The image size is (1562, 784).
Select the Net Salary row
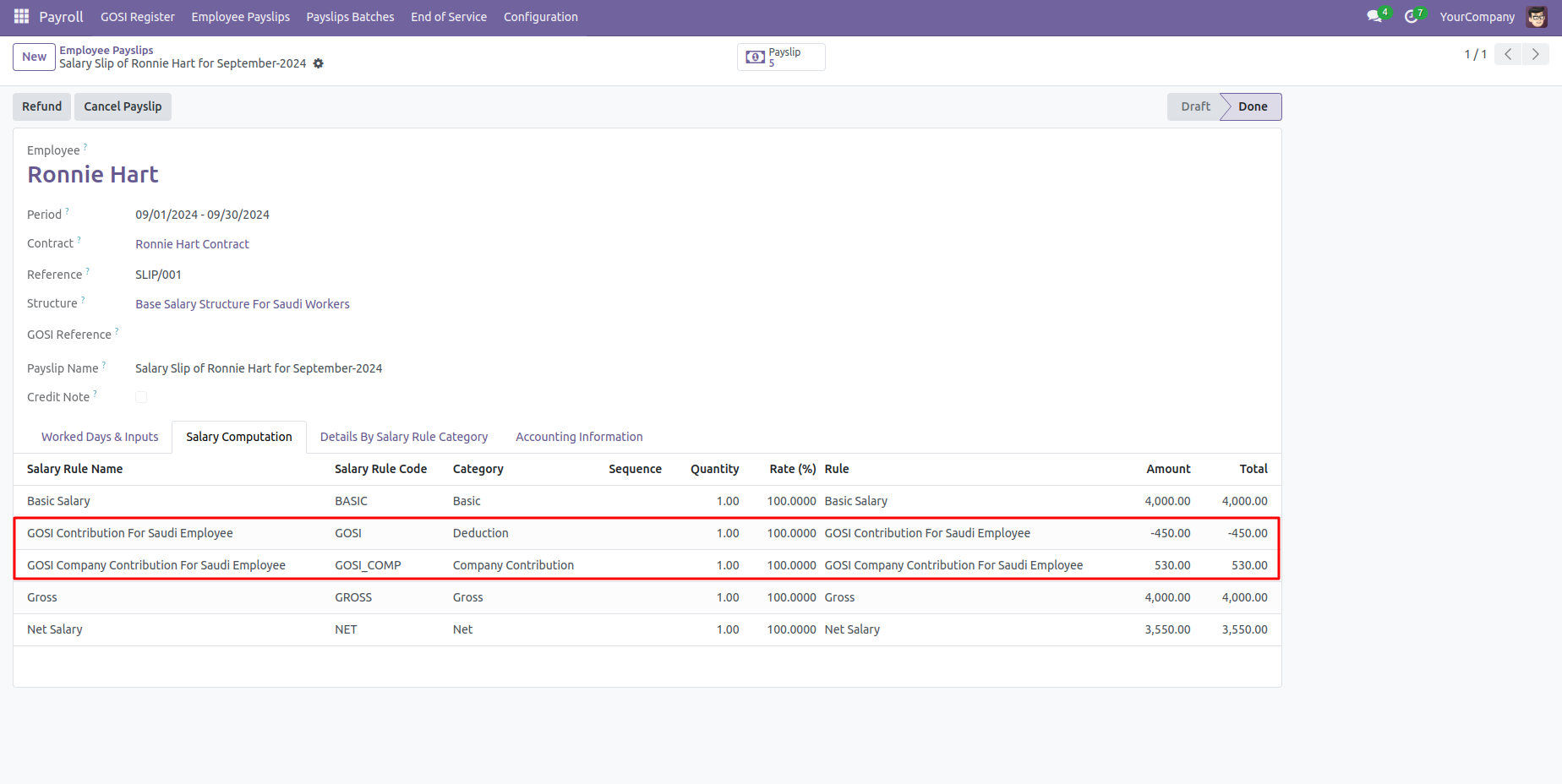coord(55,629)
